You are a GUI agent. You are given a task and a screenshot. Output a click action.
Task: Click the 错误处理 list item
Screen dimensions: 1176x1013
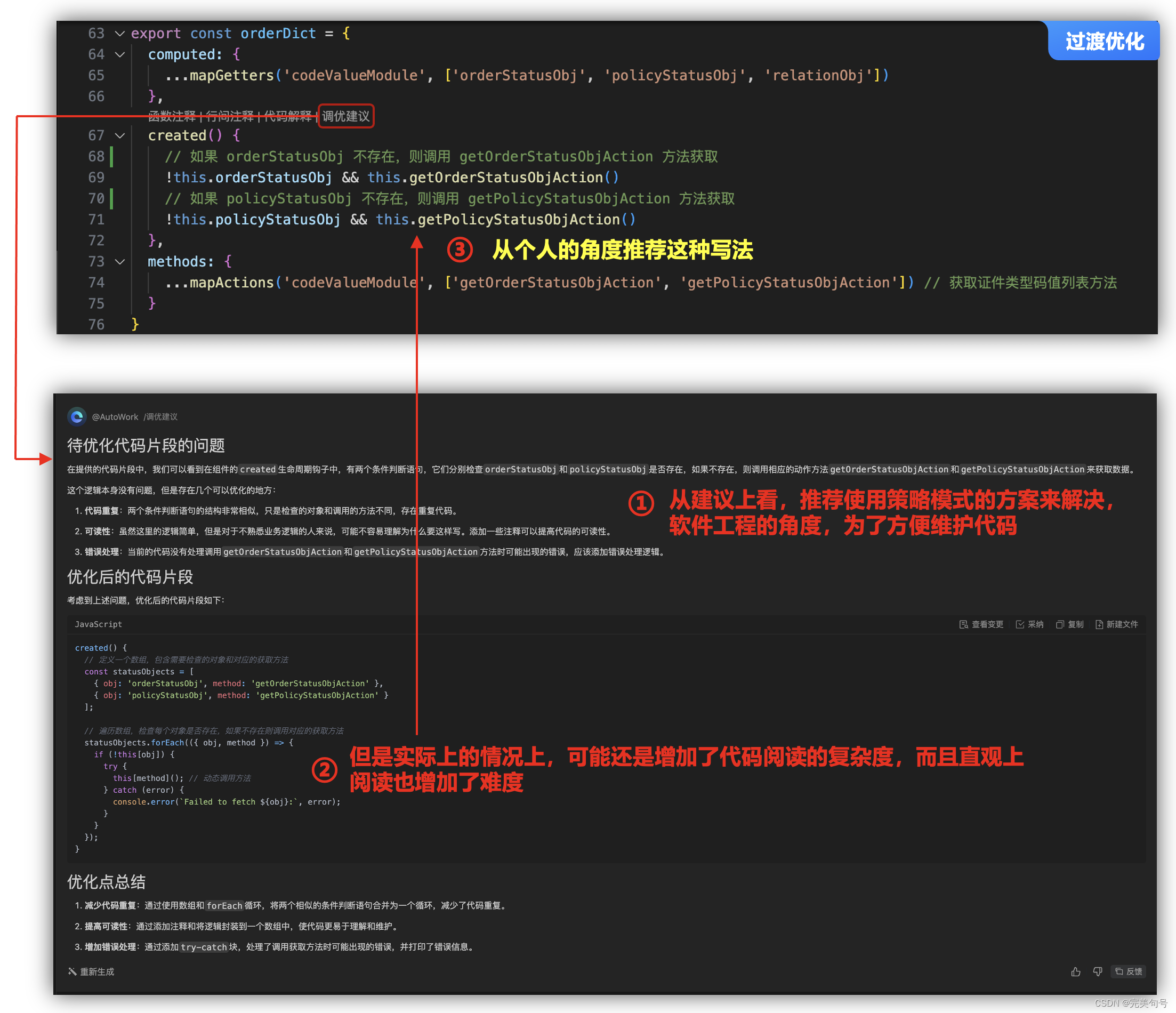(x=370, y=552)
